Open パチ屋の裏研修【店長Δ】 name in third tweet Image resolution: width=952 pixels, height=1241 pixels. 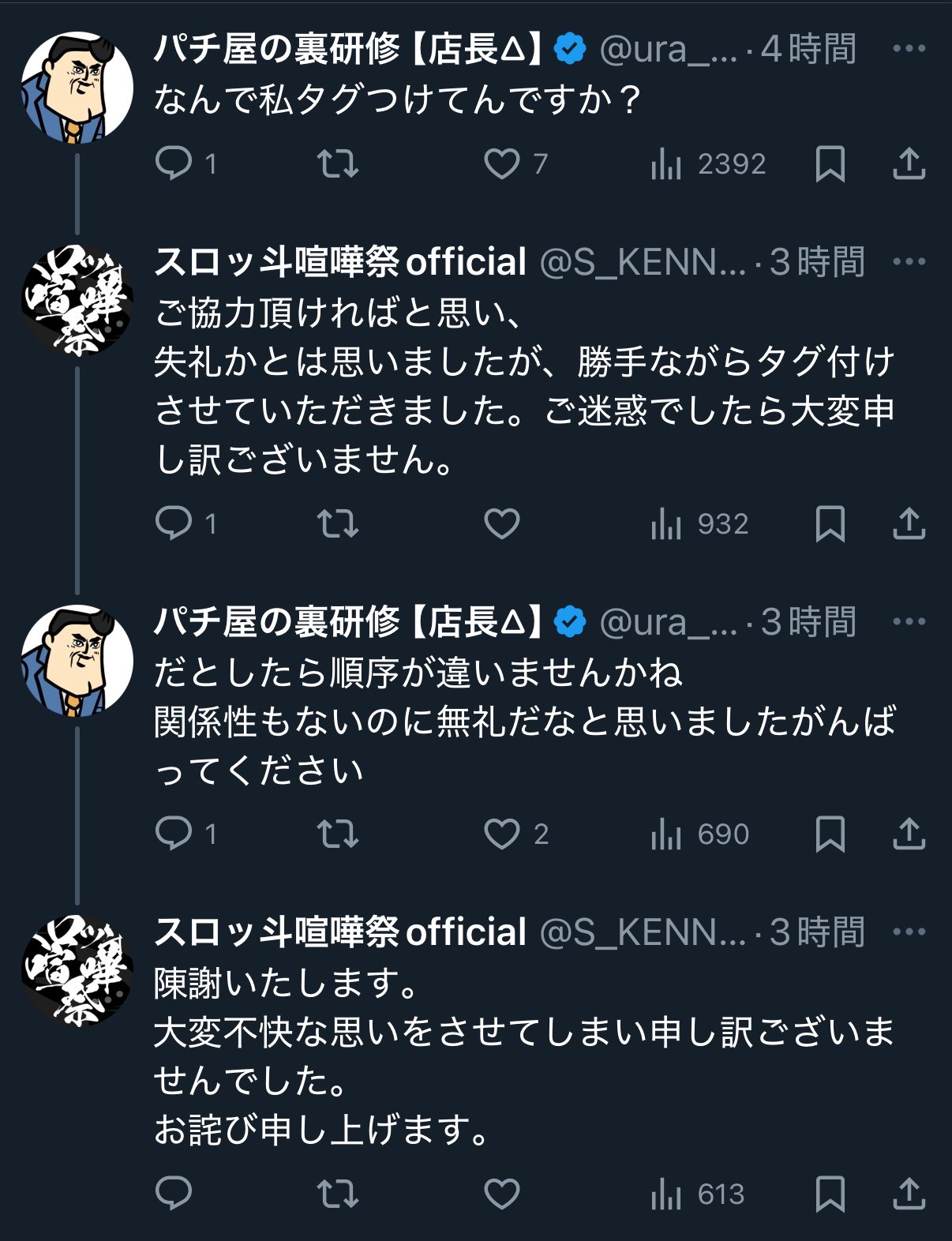[347, 622]
